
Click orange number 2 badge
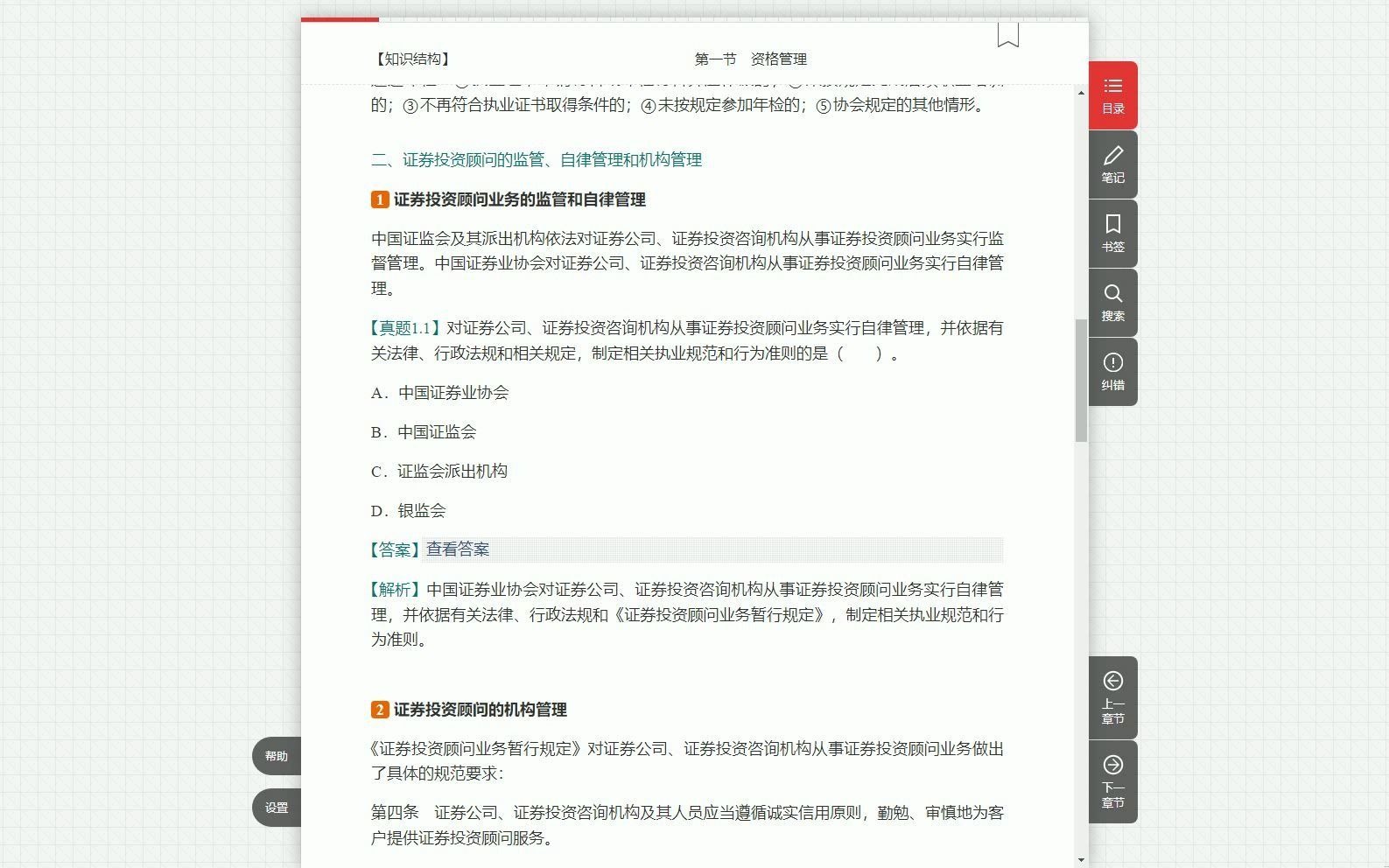pyautogui.click(x=380, y=710)
